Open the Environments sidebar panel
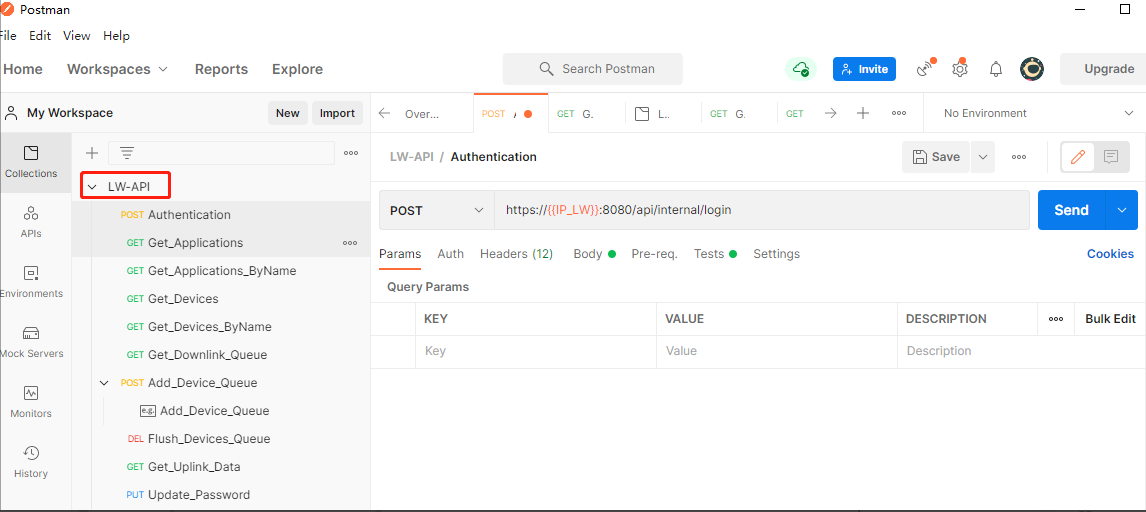Screen dimensions: 1146x512 tap(31, 282)
